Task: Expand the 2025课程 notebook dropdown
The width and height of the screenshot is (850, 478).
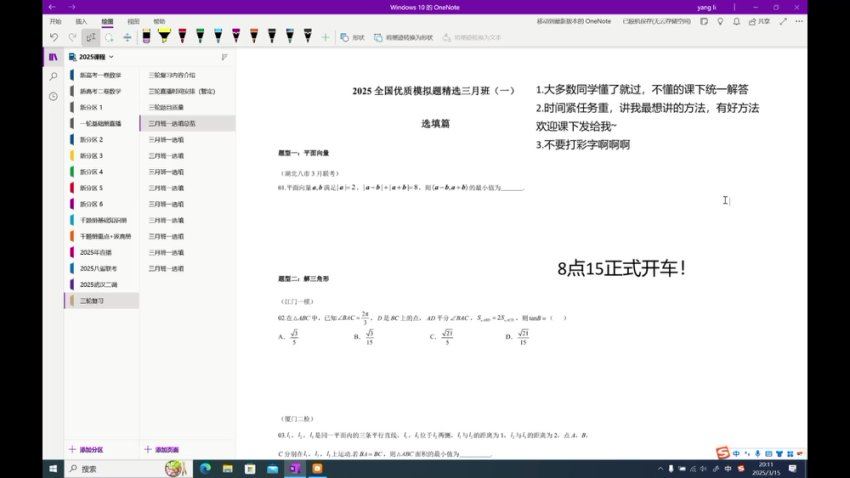Action: (92, 57)
